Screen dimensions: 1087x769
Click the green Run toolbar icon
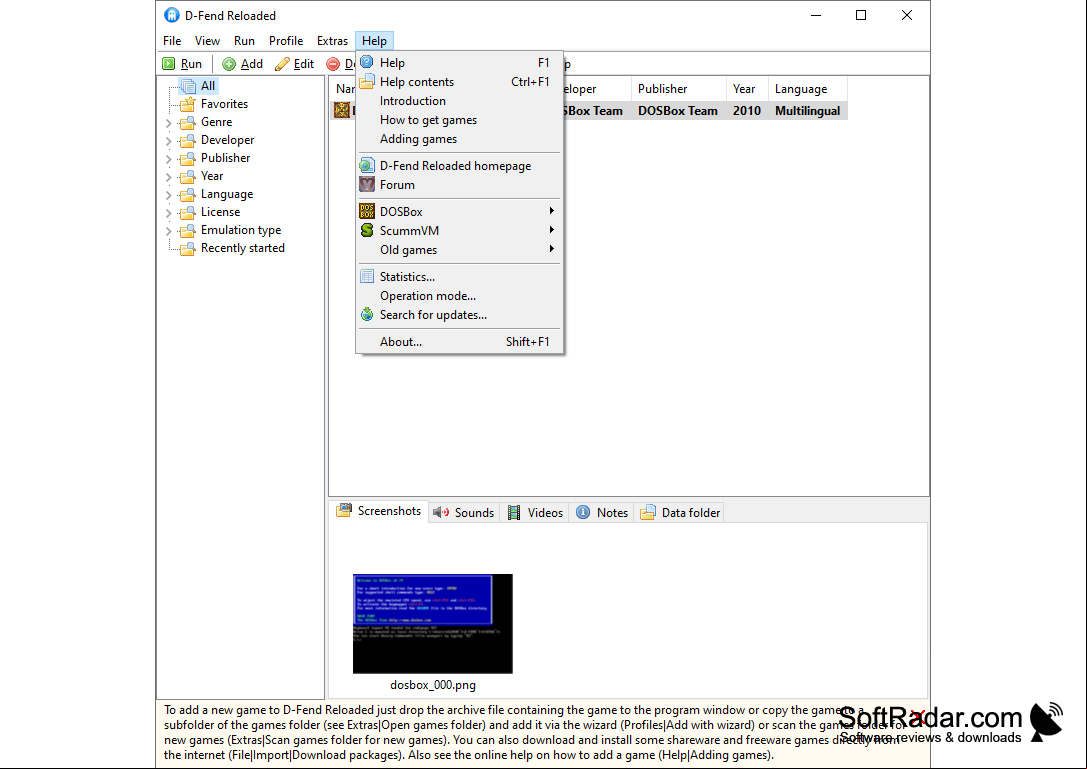point(168,64)
